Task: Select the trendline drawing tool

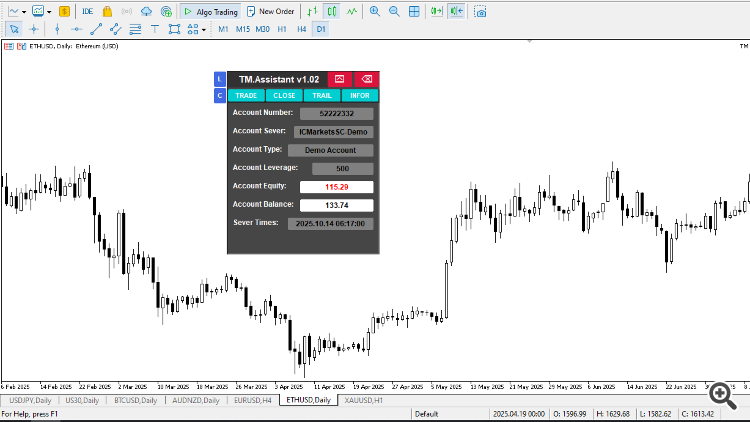Action: click(x=96, y=29)
